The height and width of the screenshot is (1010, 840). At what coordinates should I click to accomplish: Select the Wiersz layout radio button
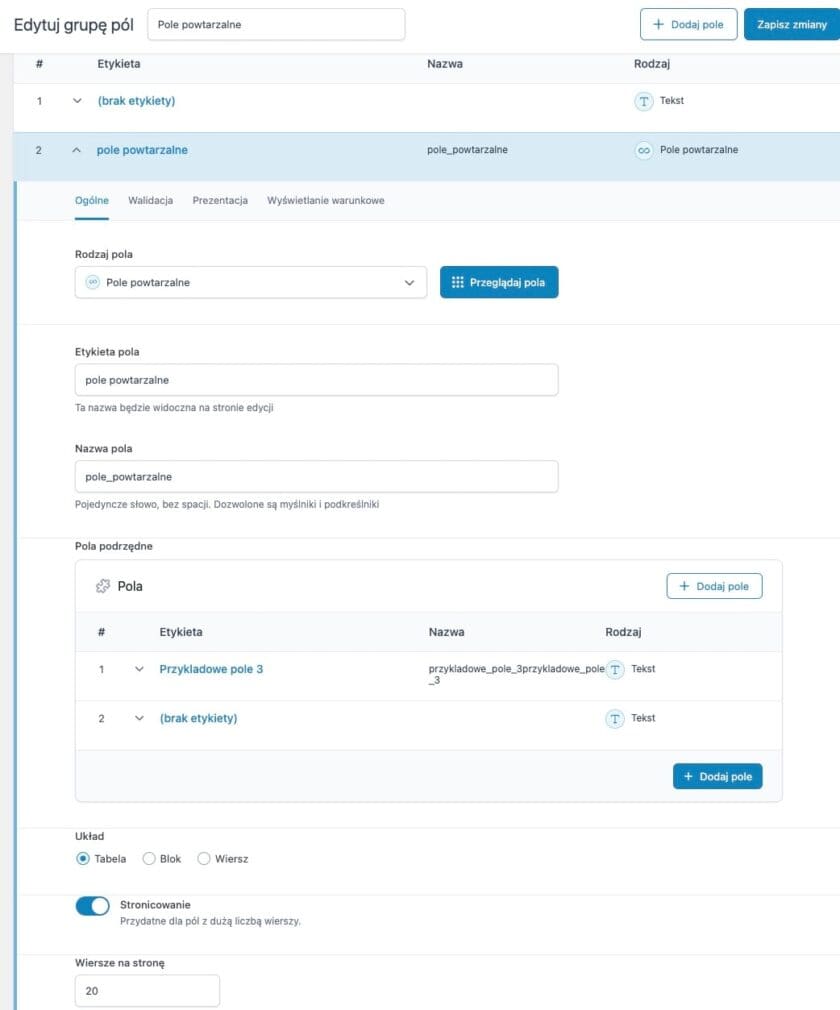[x=204, y=858]
